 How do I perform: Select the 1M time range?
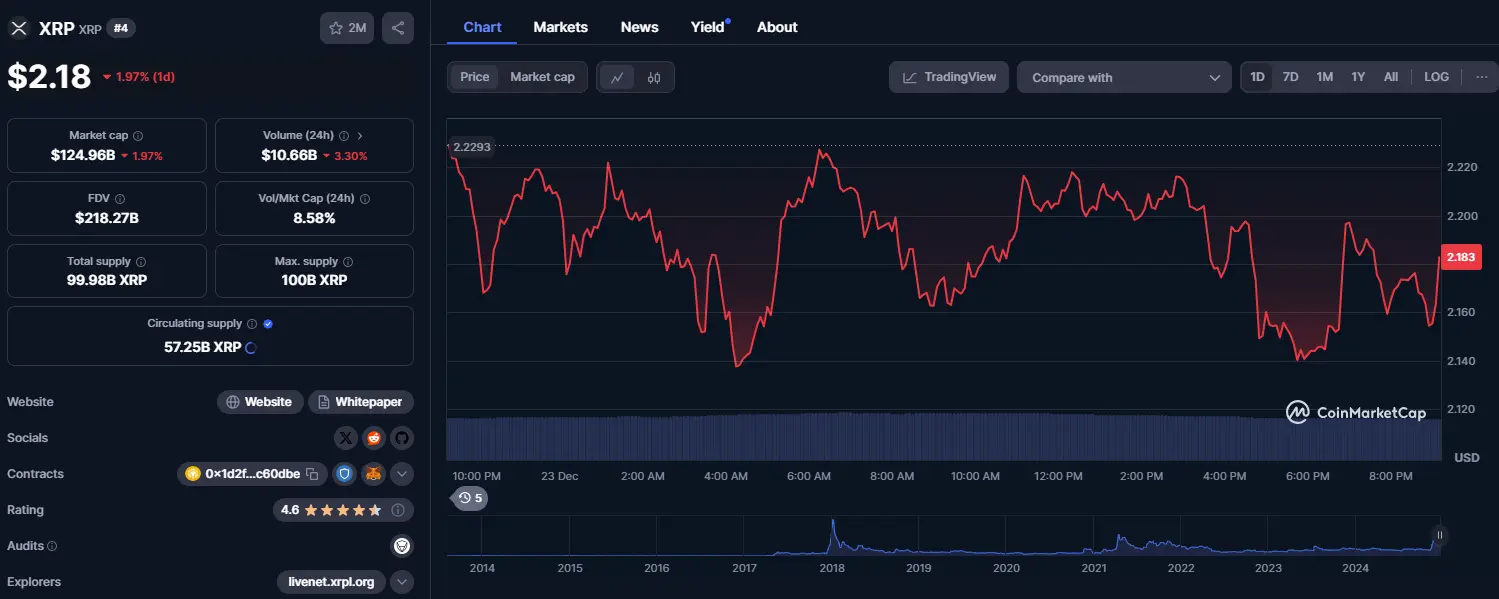click(1325, 77)
